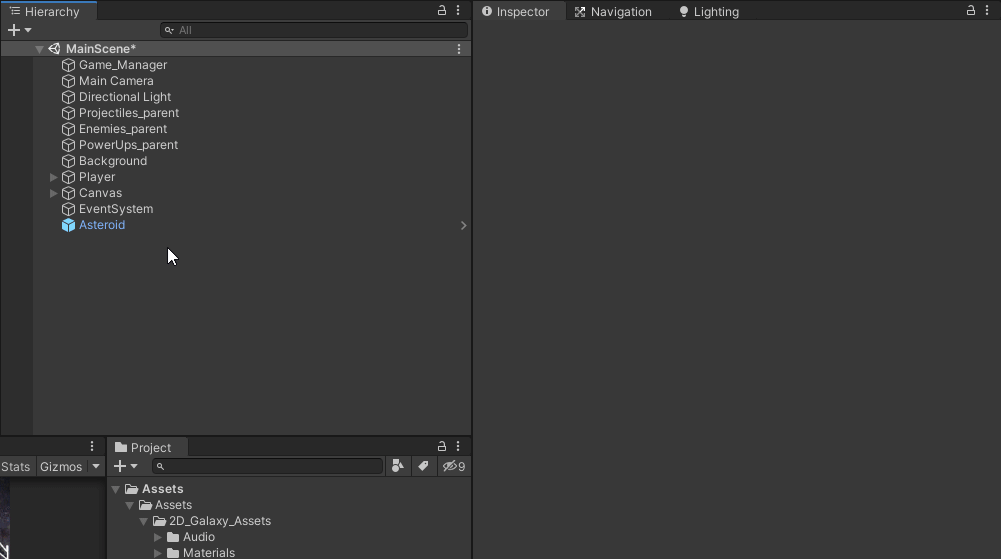1001x559 pixels.
Task: Select the 2D_Galaxy_Assets folder
Action: 212,521
